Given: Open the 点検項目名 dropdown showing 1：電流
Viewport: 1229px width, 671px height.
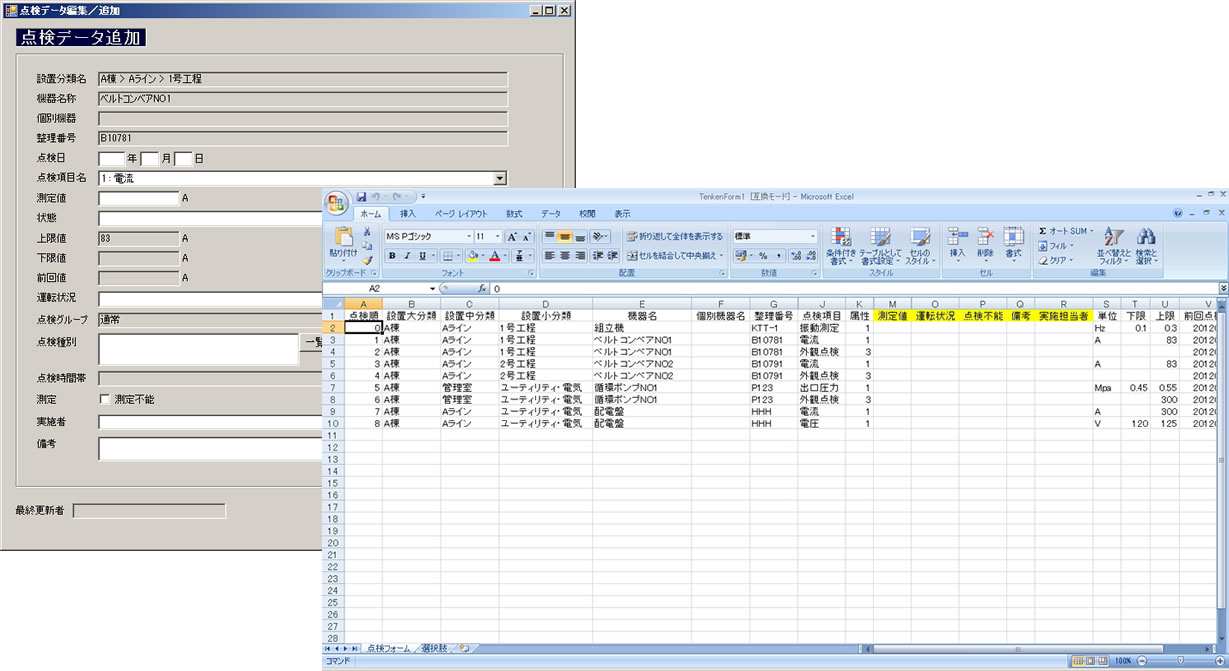Looking at the screenshot, I should point(500,179).
